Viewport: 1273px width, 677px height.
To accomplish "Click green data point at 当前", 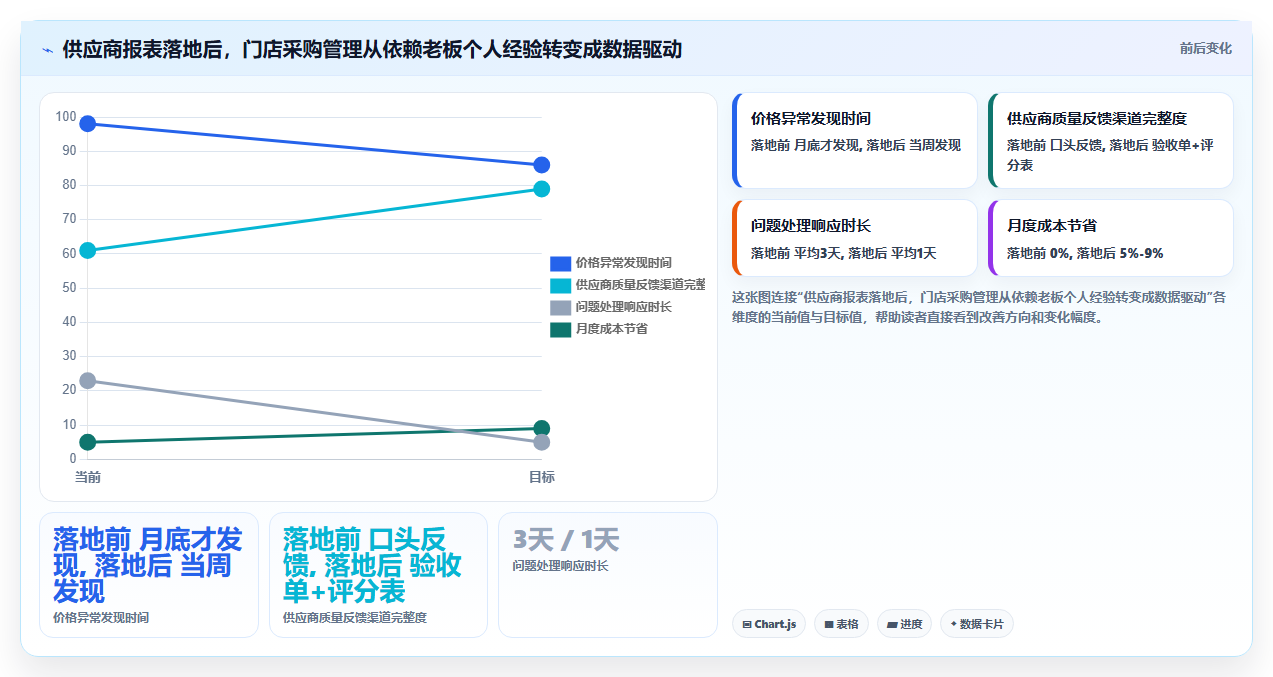I will click(x=88, y=442).
